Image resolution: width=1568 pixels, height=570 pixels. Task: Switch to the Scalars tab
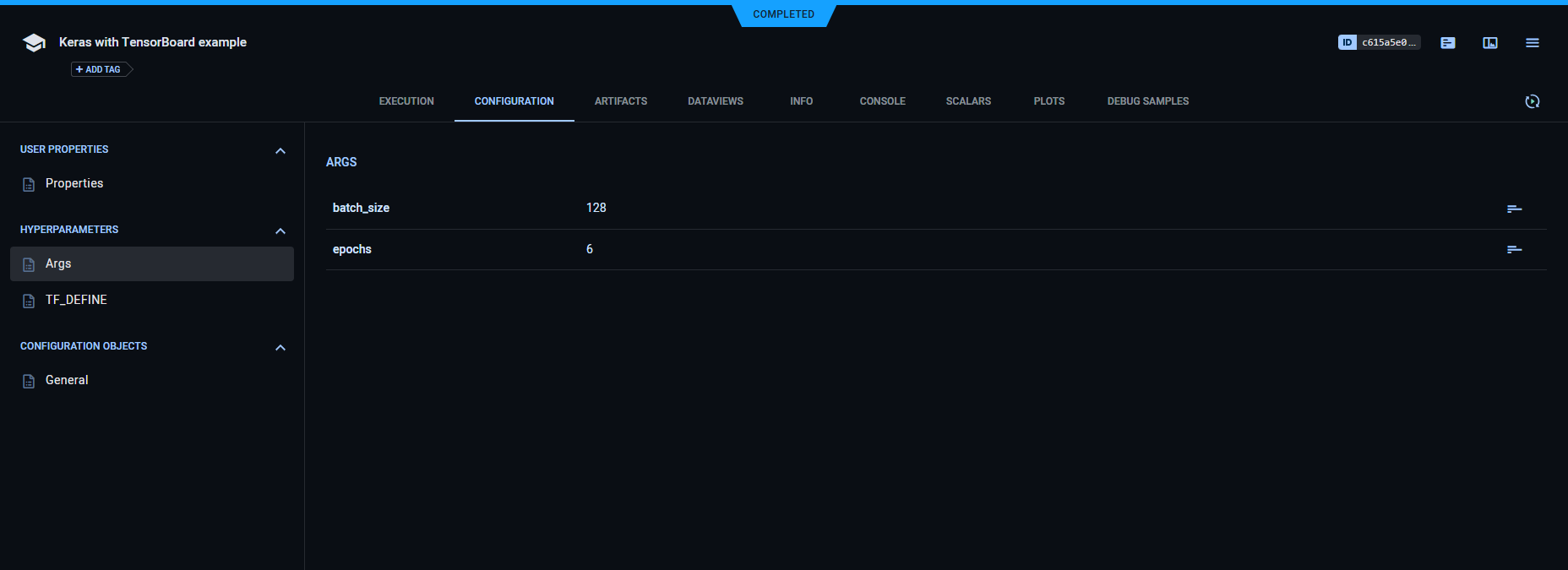pyautogui.click(x=968, y=101)
